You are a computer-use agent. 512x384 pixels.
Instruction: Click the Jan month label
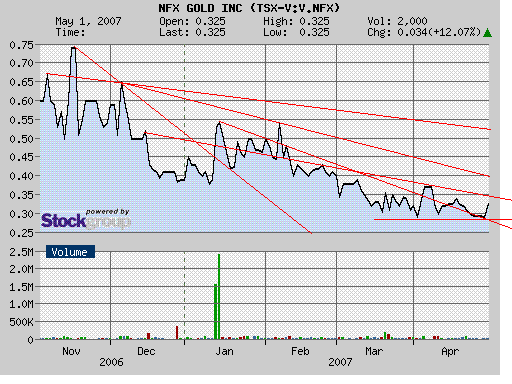[224, 351]
